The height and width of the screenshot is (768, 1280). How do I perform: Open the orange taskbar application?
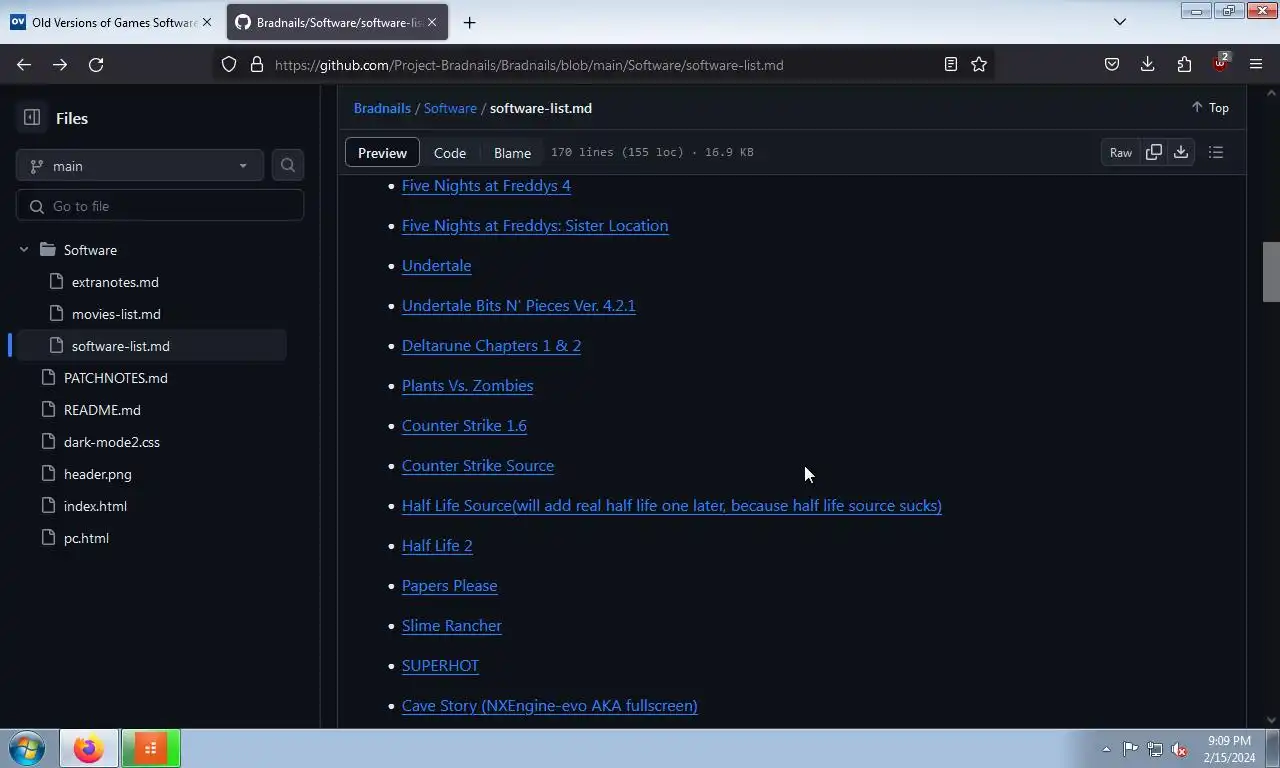[x=151, y=748]
